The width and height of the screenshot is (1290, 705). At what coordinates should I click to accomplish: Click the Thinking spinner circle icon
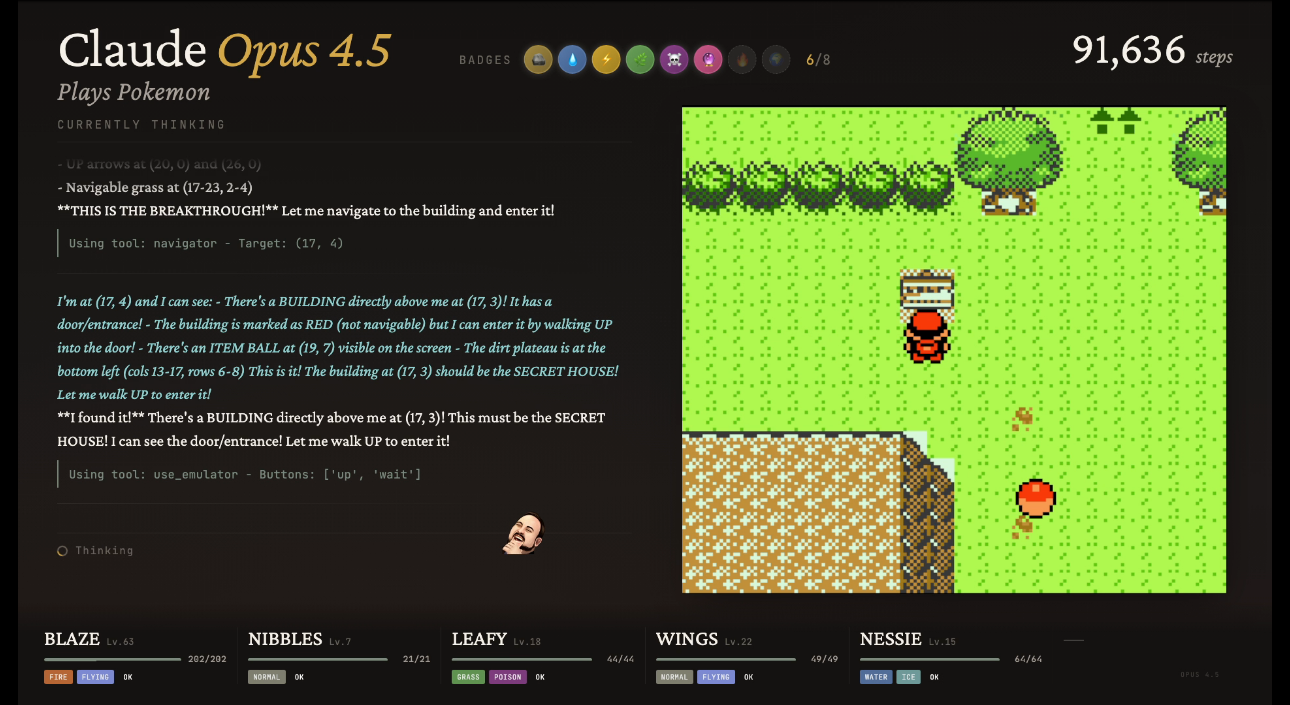[x=62, y=551]
